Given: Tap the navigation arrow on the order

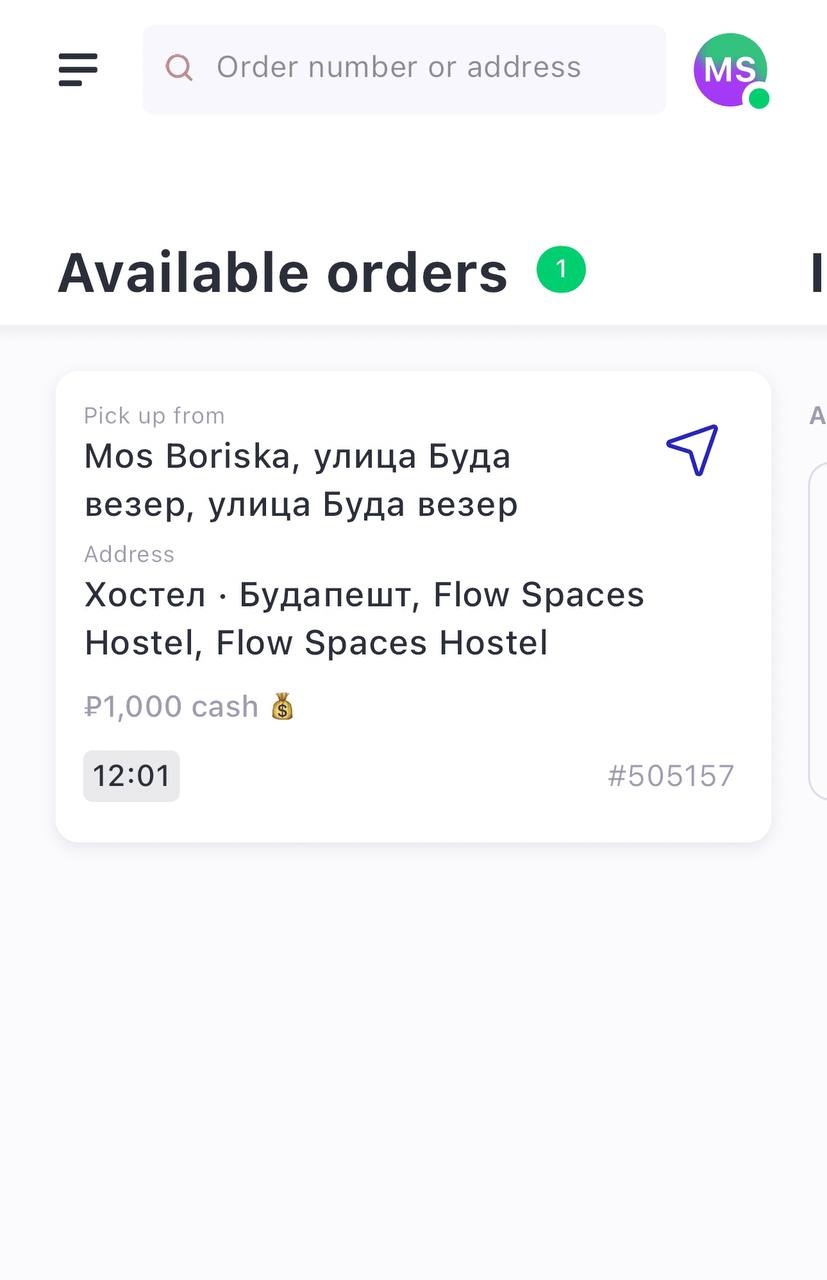Looking at the screenshot, I should pyautogui.click(x=692, y=450).
